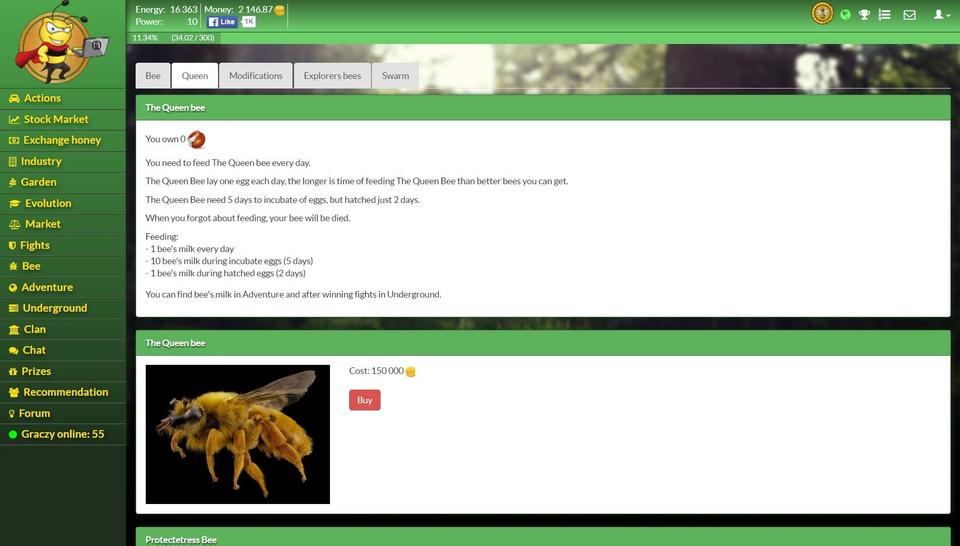
Task: Switch to the Explorers bees tab
Action: pyautogui.click(x=332, y=76)
